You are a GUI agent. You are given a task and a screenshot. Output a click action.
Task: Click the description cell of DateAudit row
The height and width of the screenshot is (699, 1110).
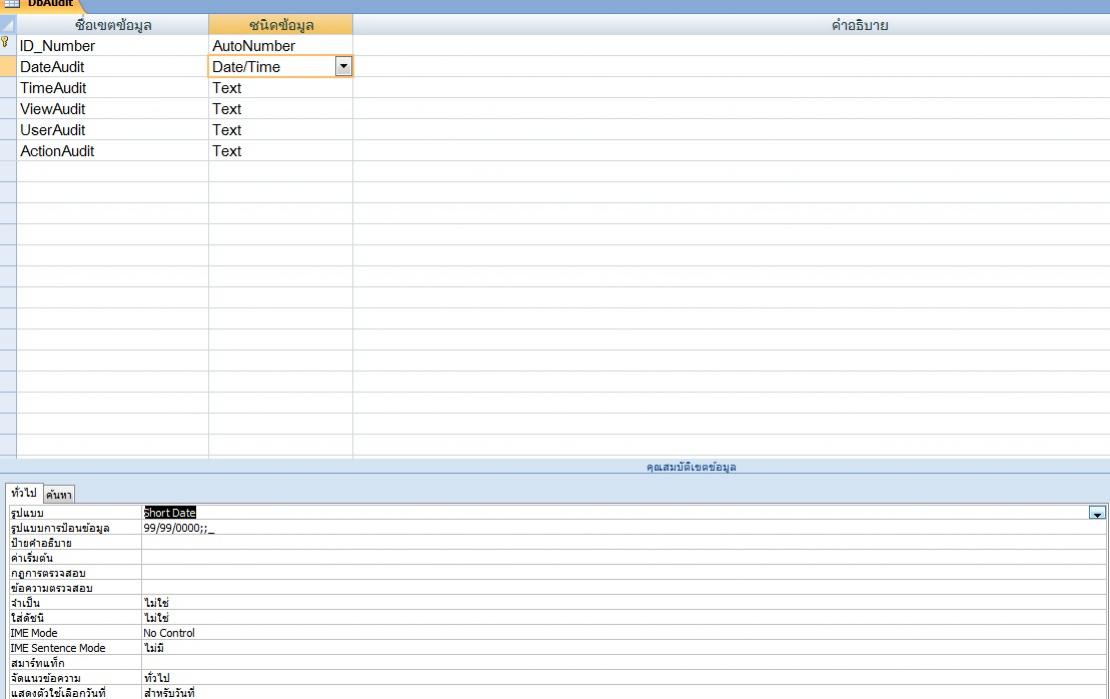pos(731,67)
